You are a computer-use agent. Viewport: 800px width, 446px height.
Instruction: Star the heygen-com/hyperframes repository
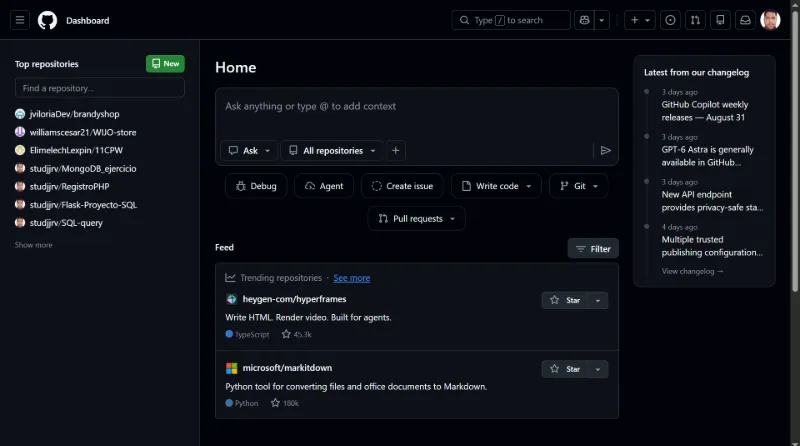pyautogui.click(x=565, y=301)
